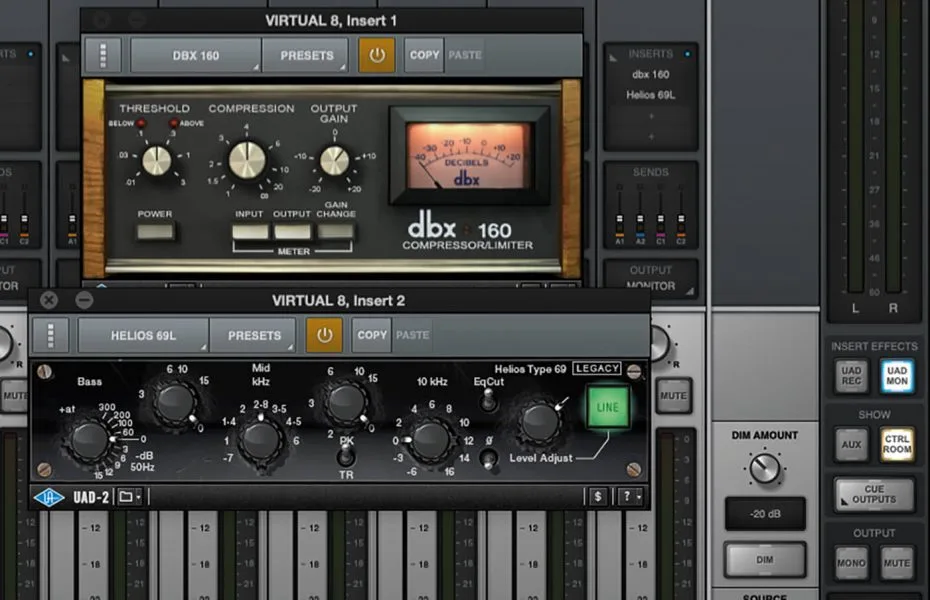Click the C2 send fader in SENDS

[x=681, y=221]
